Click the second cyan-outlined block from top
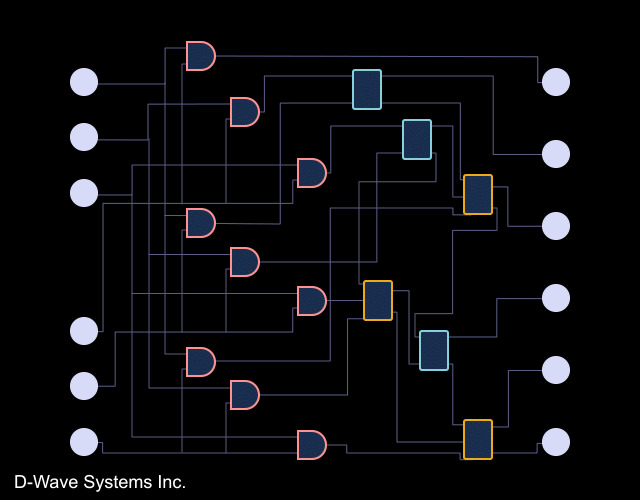 pos(417,139)
